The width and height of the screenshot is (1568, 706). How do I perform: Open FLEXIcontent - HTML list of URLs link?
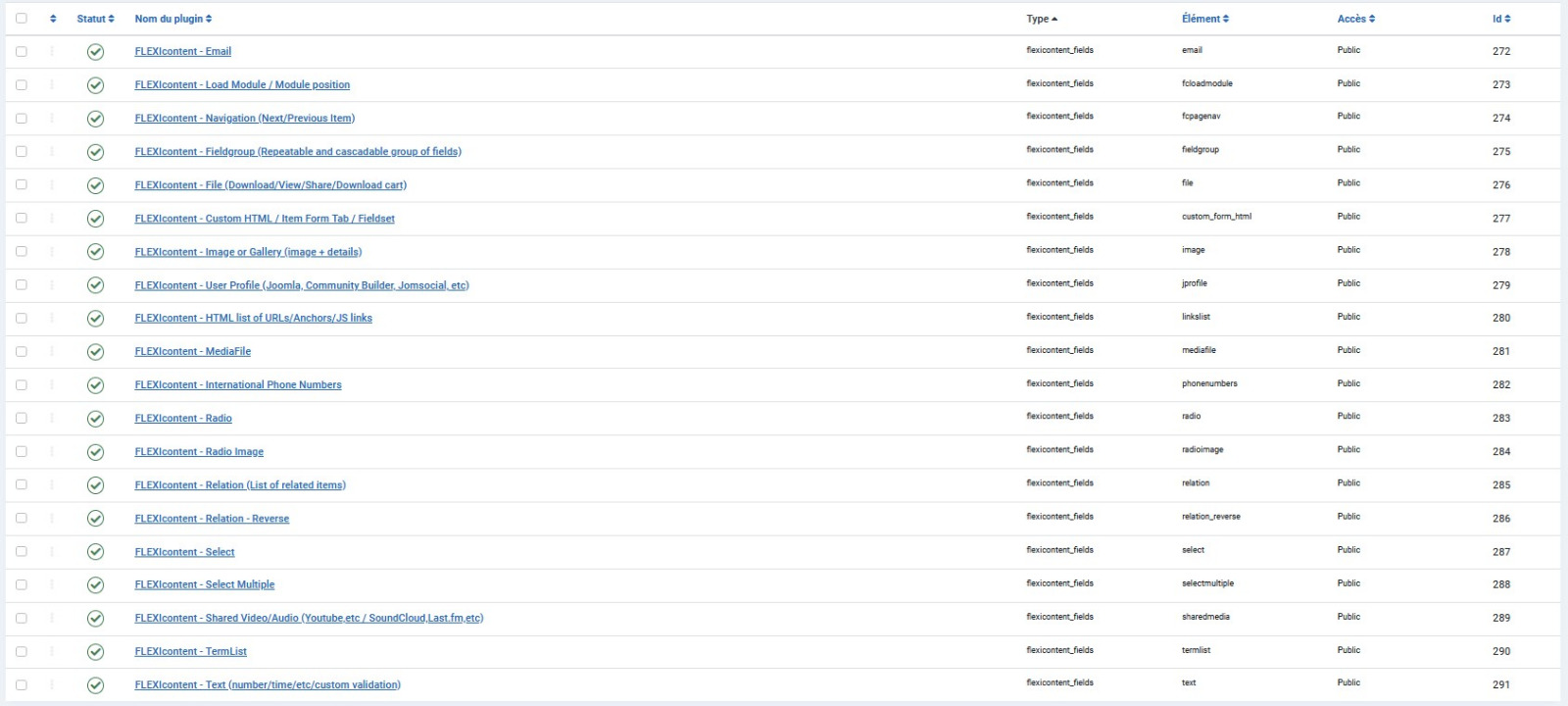pyautogui.click(x=254, y=318)
